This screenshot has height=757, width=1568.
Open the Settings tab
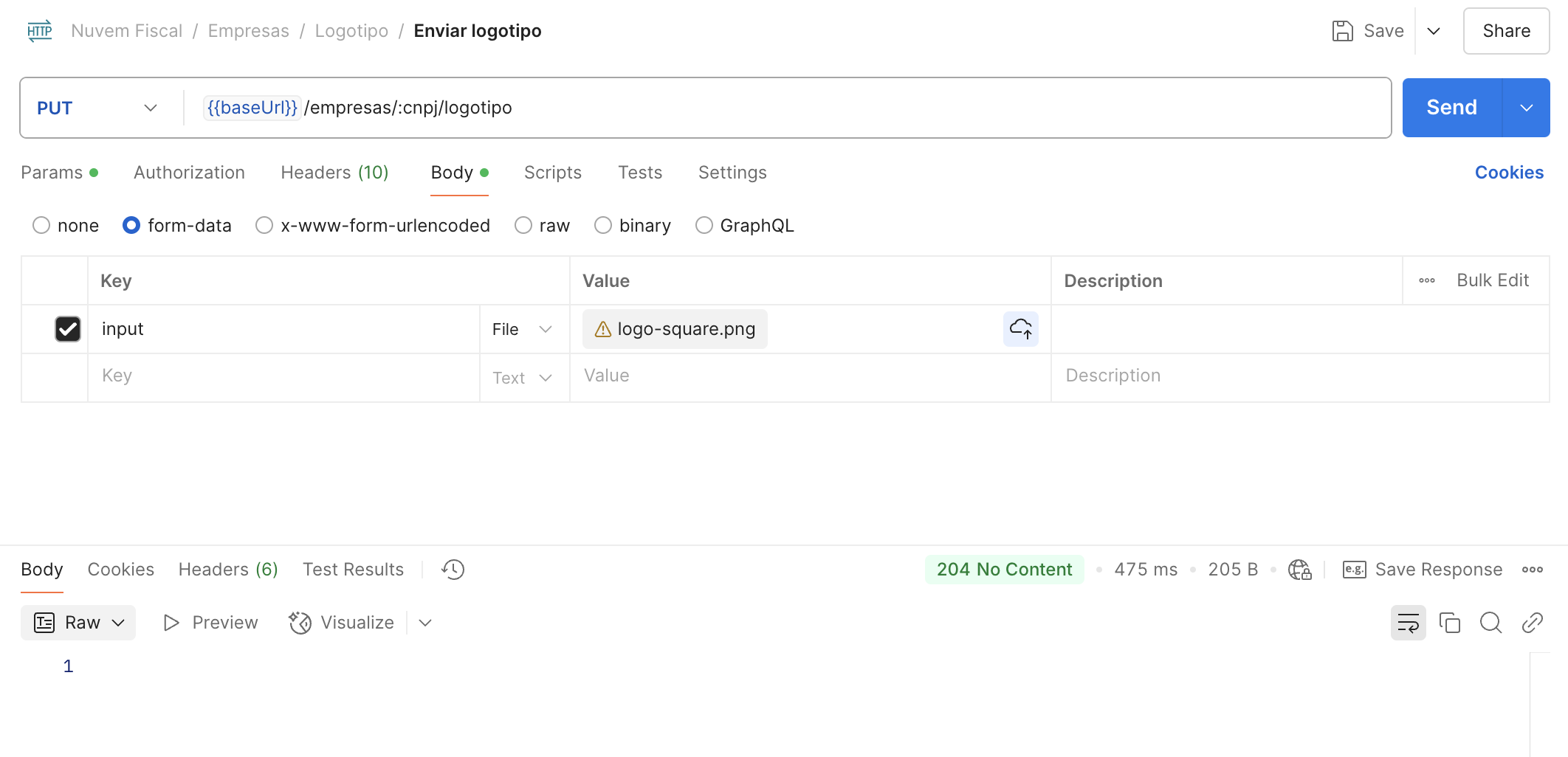pyautogui.click(x=732, y=173)
